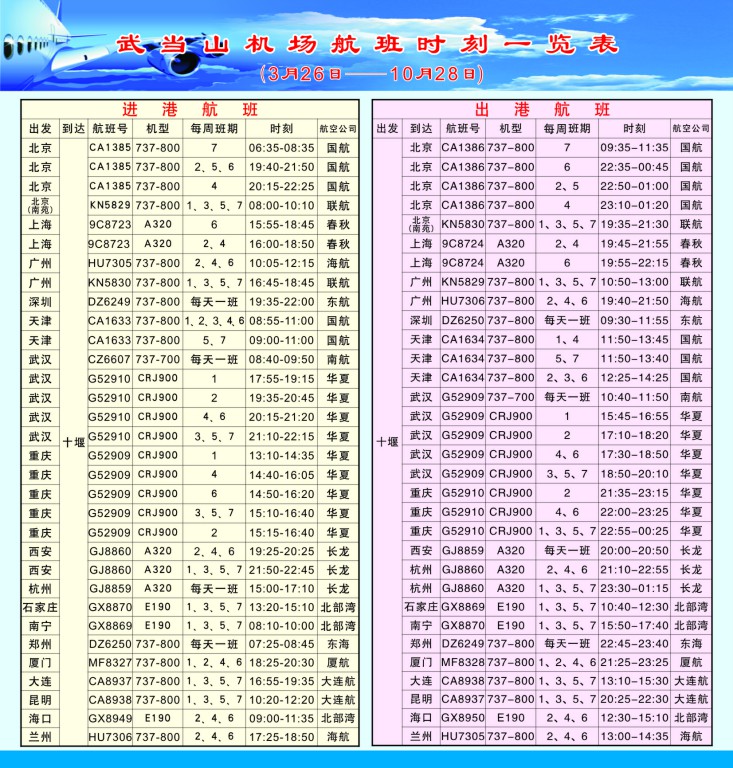
Task: Click the 每周班期 column header in arrivals table
Action: [x=213, y=128]
